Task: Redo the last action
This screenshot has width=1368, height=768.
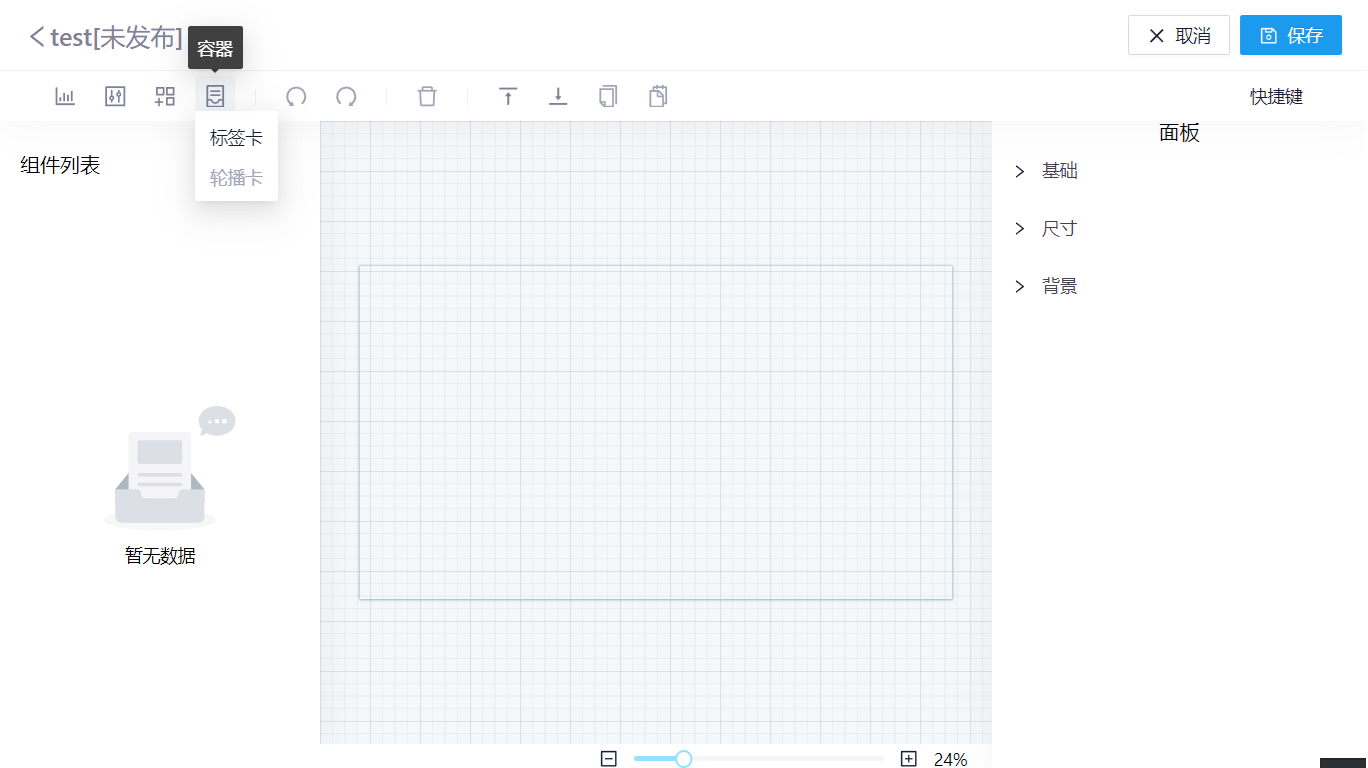Action: 346,96
